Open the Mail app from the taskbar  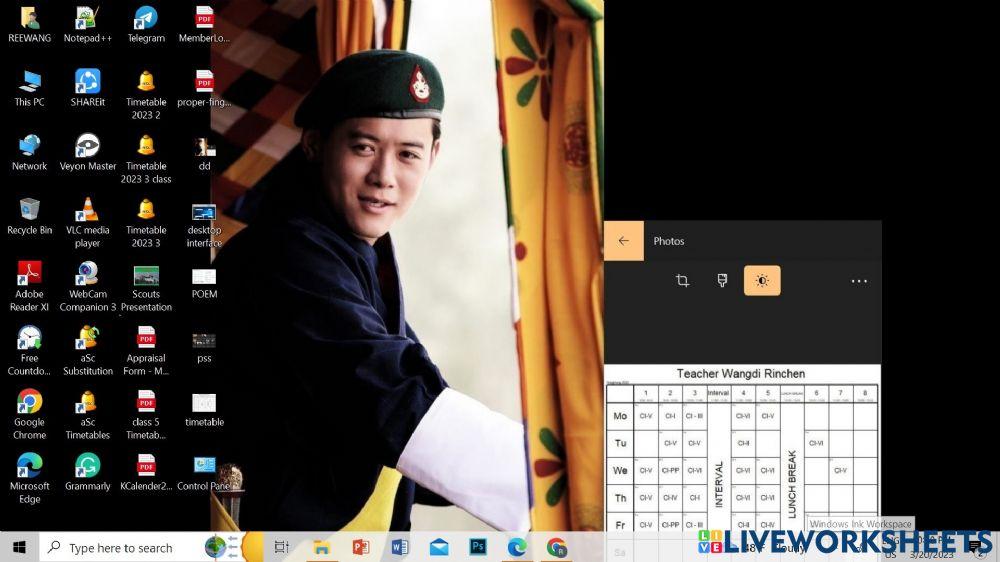[439, 547]
